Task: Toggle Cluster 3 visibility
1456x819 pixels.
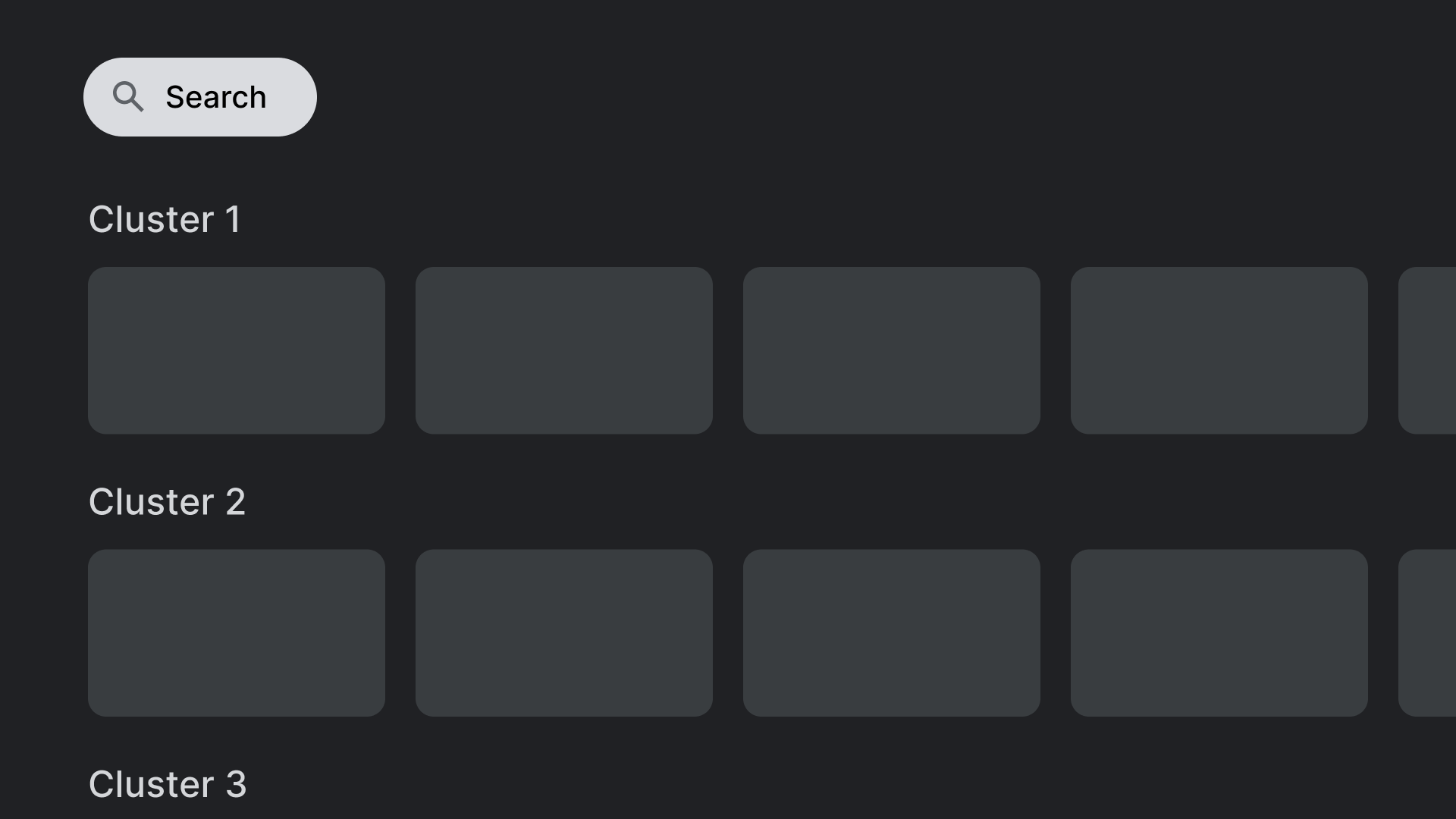Action: [x=167, y=783]
